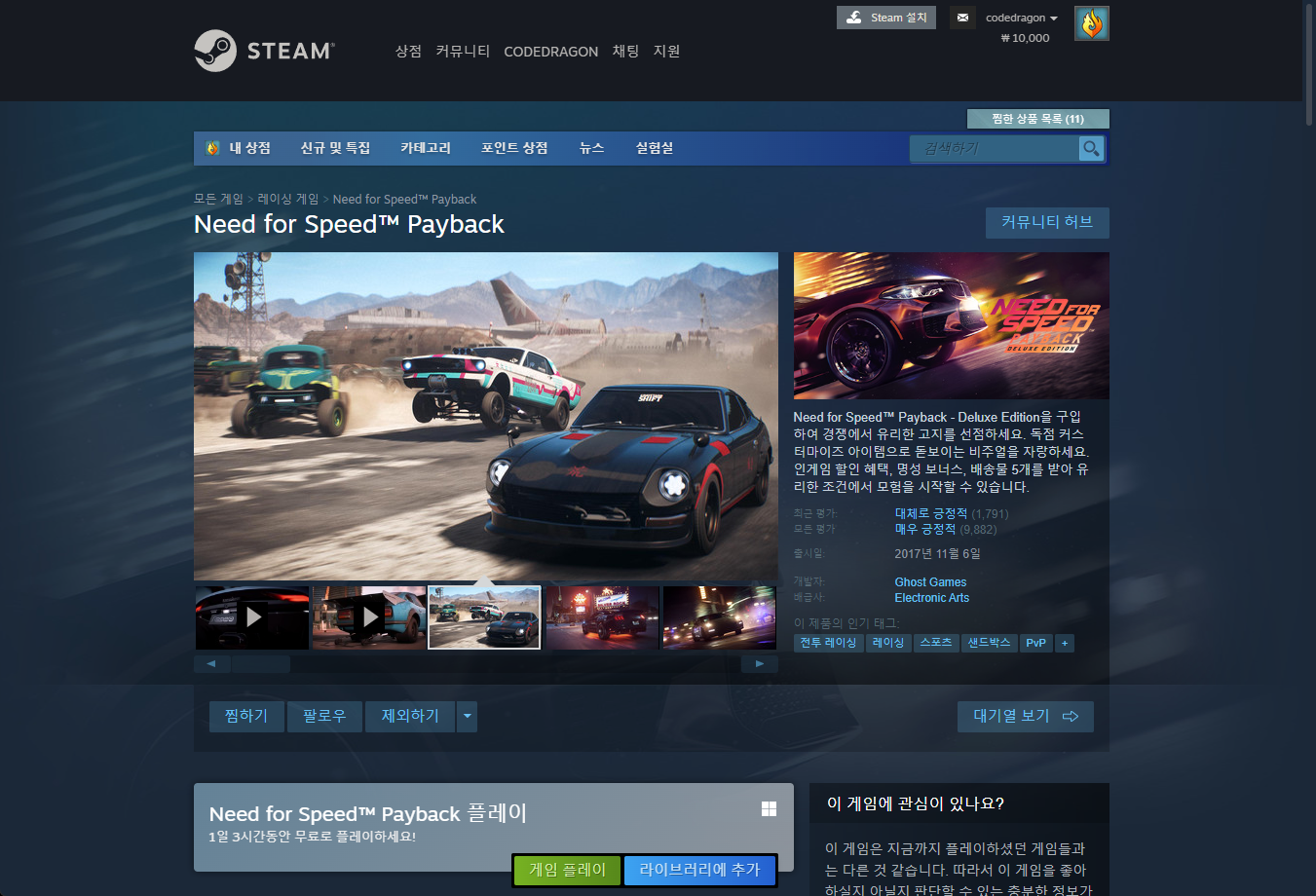Open the CODEDRAGON menu

[550, 52]
